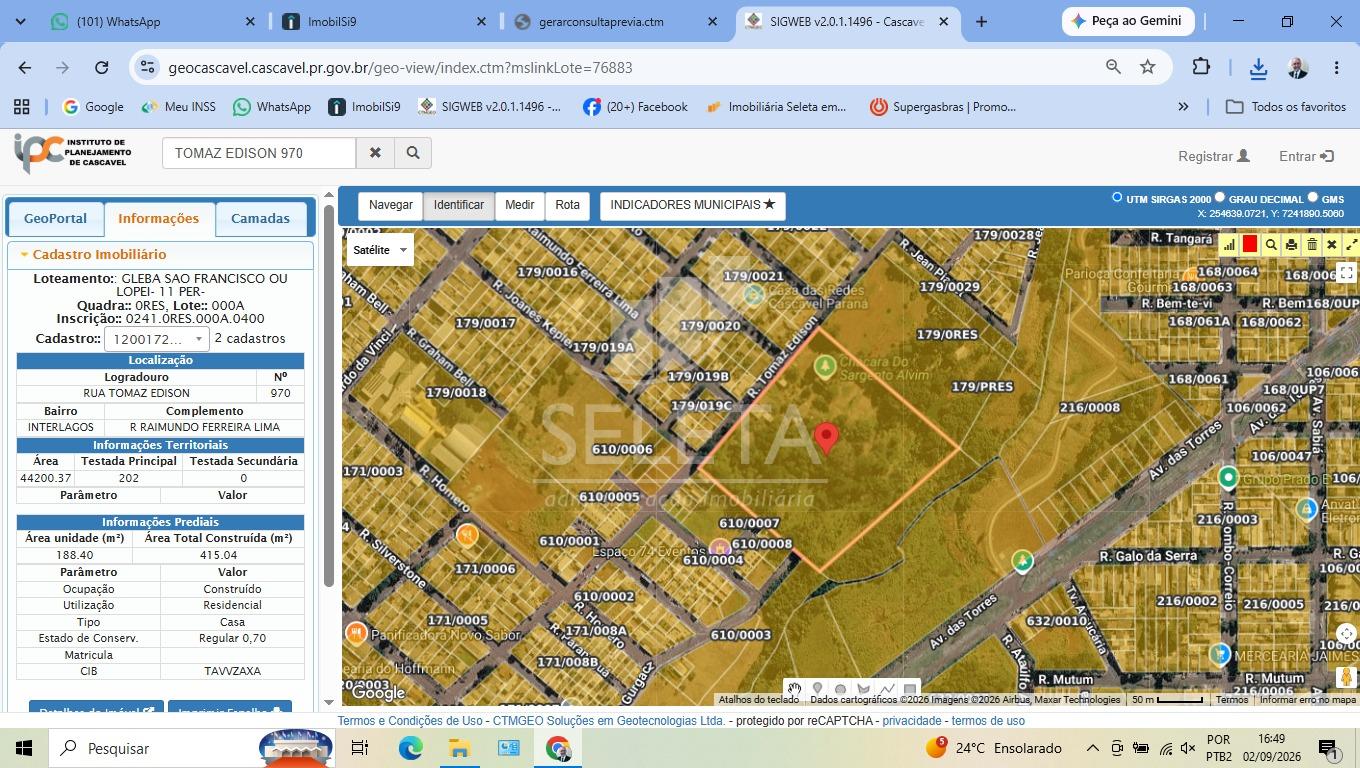
Task: Switch to GeoPortal tab
Action: coord(55,218)
